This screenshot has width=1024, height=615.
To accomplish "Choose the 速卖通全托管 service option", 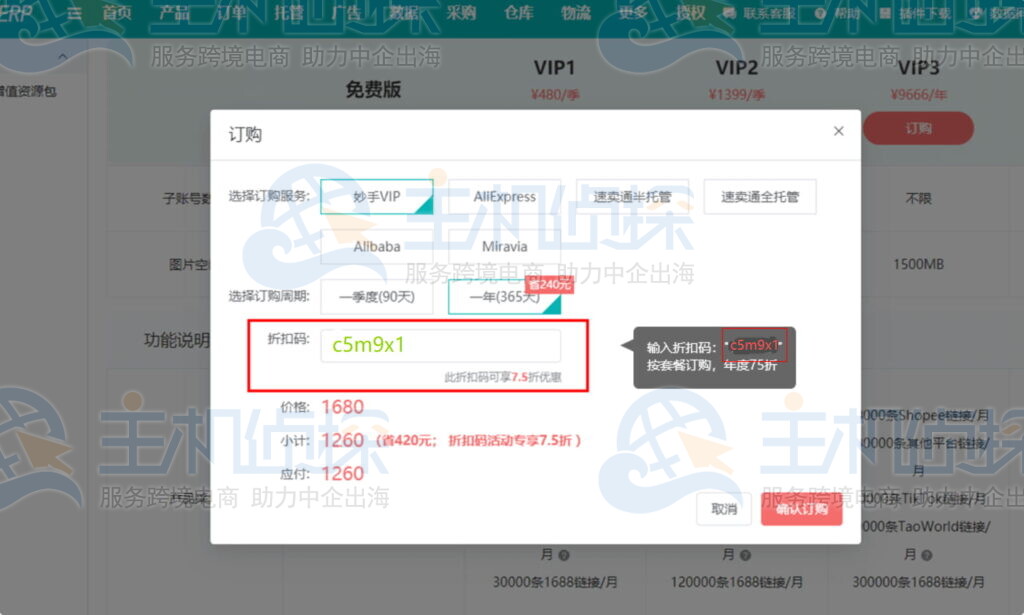I will pyautogui.click(x=760, y=197).
